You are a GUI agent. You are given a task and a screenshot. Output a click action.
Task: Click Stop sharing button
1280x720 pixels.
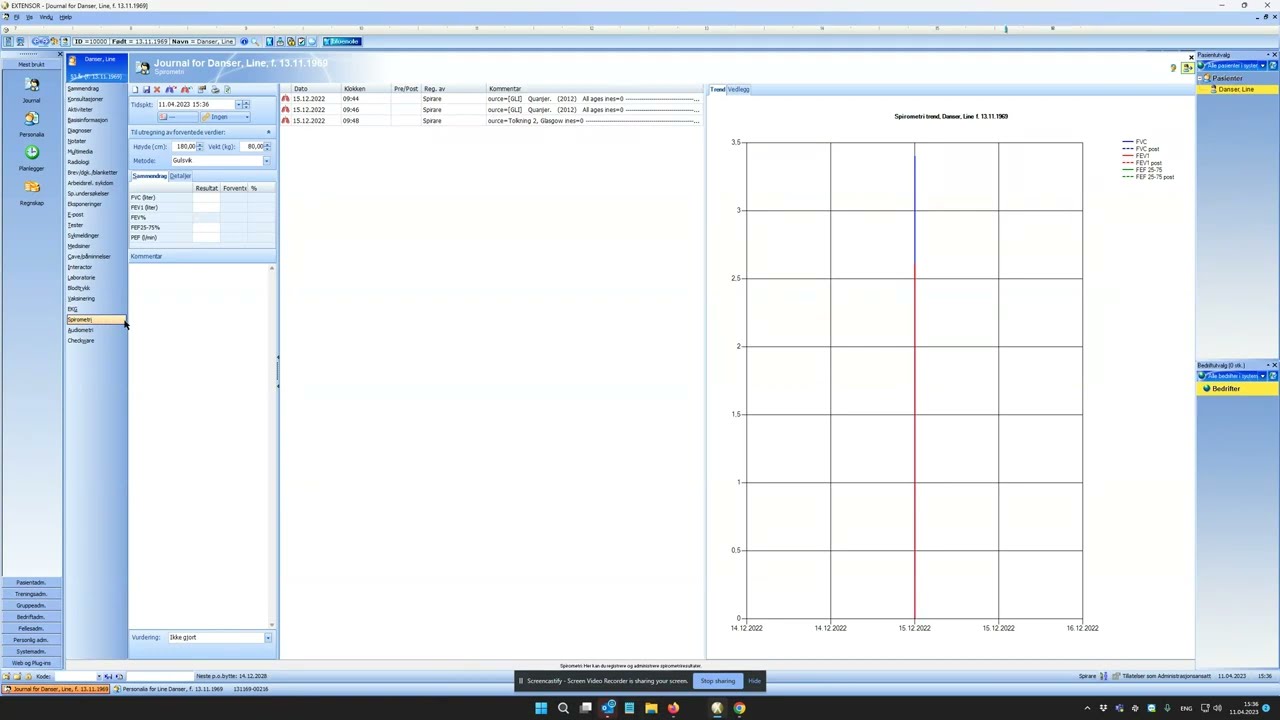(717, 681)
